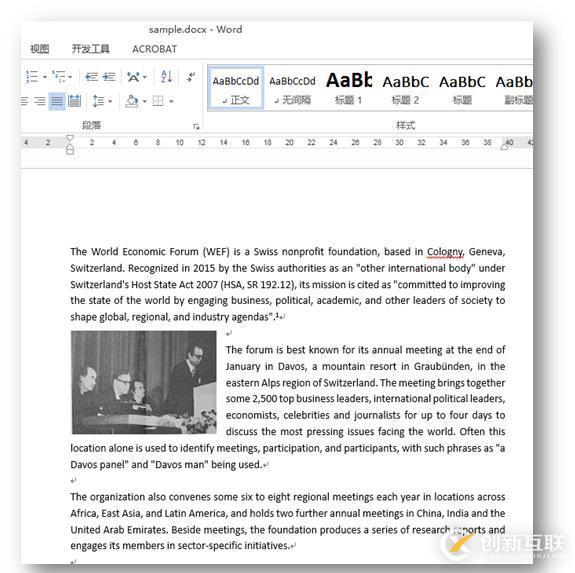The width and height of the screenshot is (575, 573).
Task: Open the shading color dropdown arrow
Action: pos(144,101)
